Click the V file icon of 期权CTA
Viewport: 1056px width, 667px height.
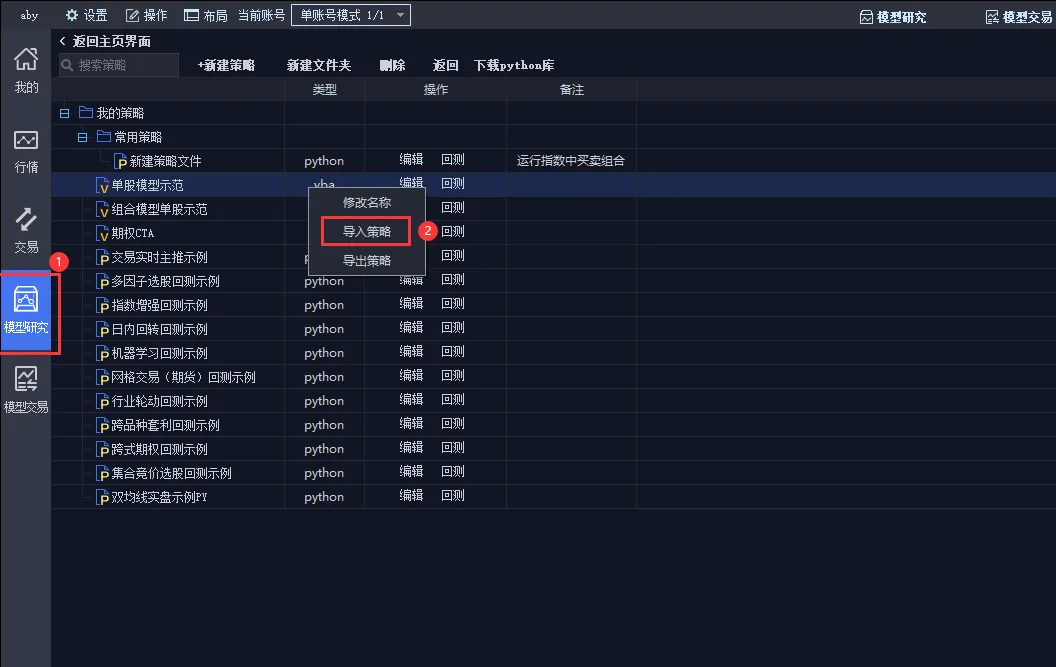click(x=102, y=234)
